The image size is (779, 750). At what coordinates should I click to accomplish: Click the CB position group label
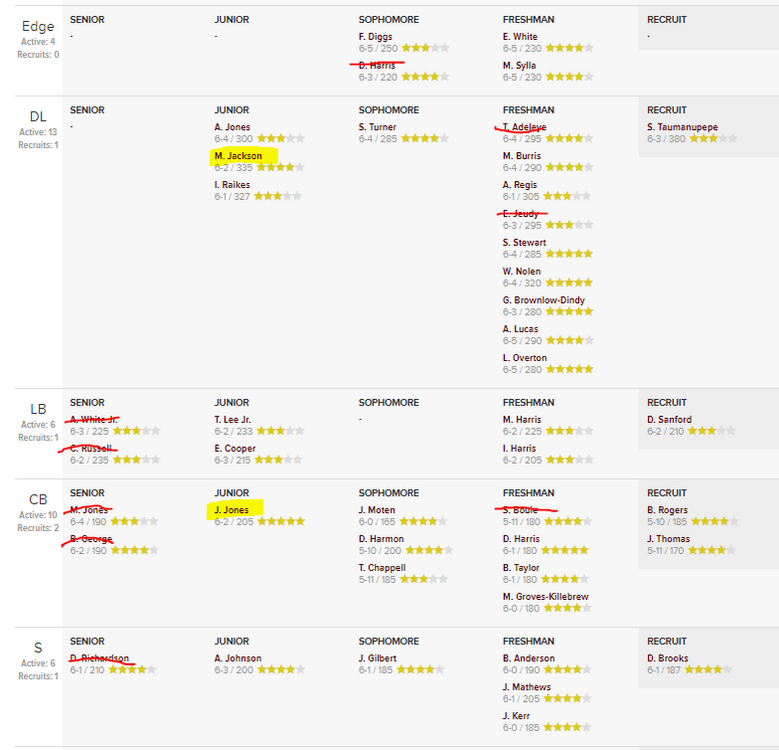(x=38, y=500)
